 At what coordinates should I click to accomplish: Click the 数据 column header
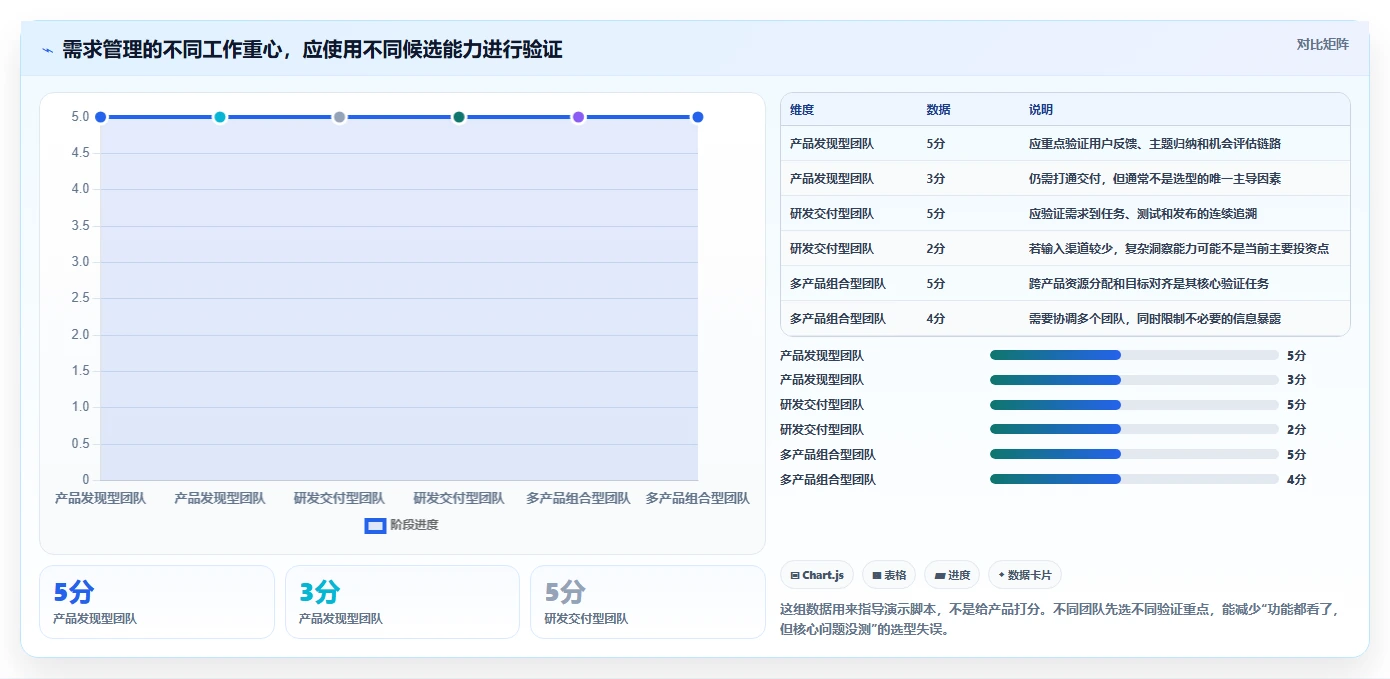(939, 110)
